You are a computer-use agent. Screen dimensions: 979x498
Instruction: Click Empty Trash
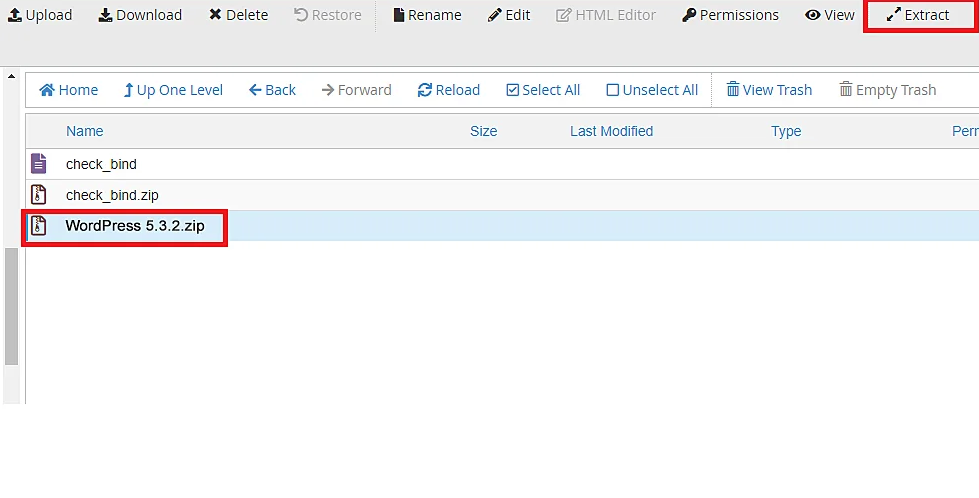click(888, 90)
